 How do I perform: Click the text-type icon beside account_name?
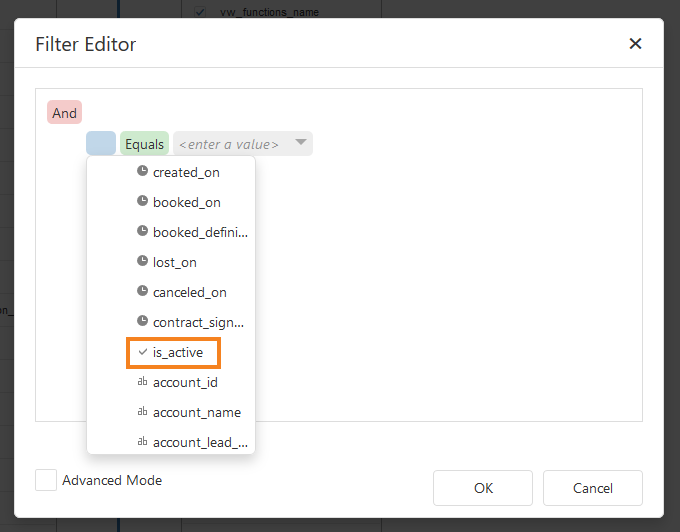[x=142, y=411]
